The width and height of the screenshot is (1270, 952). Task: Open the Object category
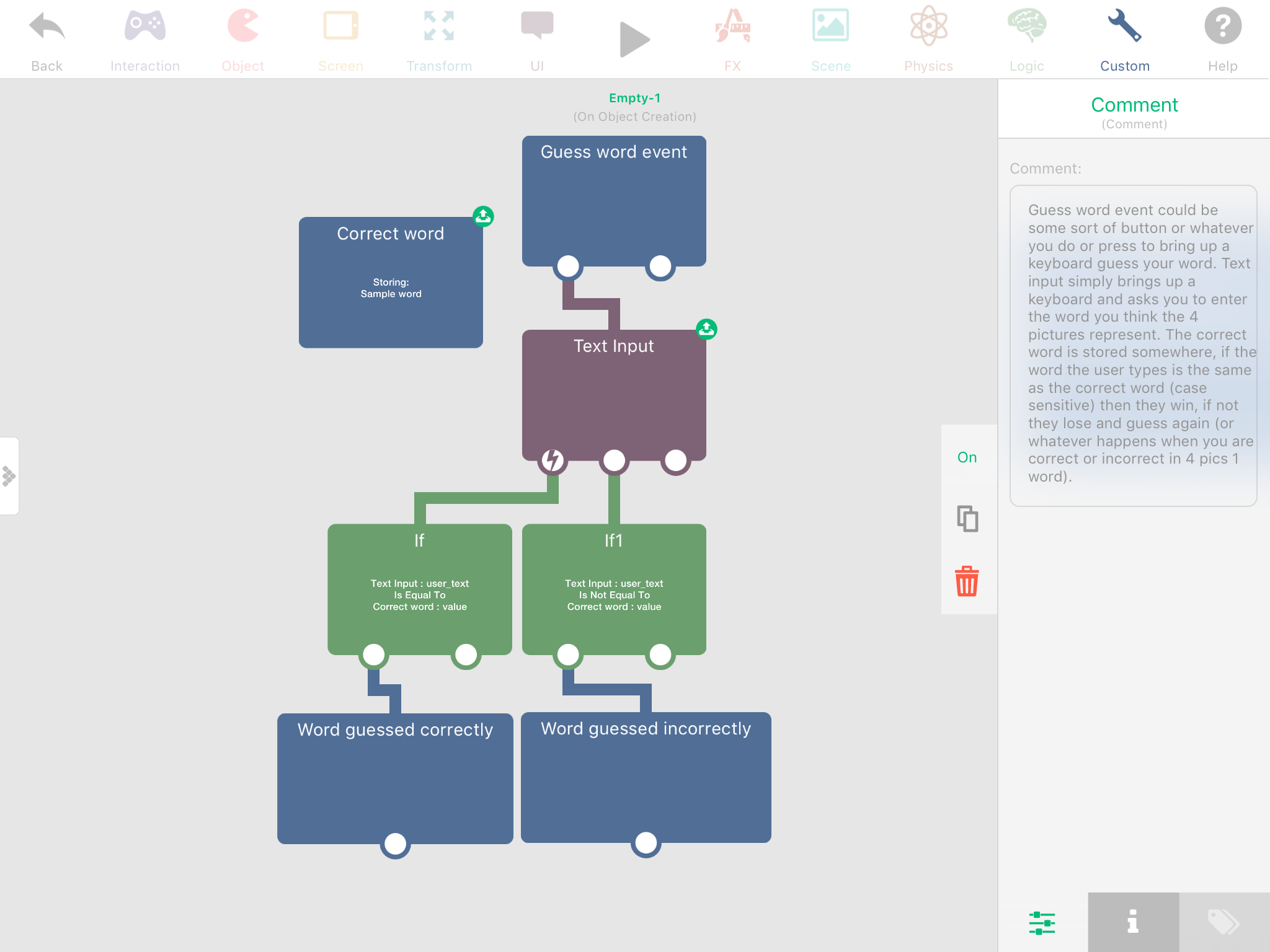coord(242,27)
